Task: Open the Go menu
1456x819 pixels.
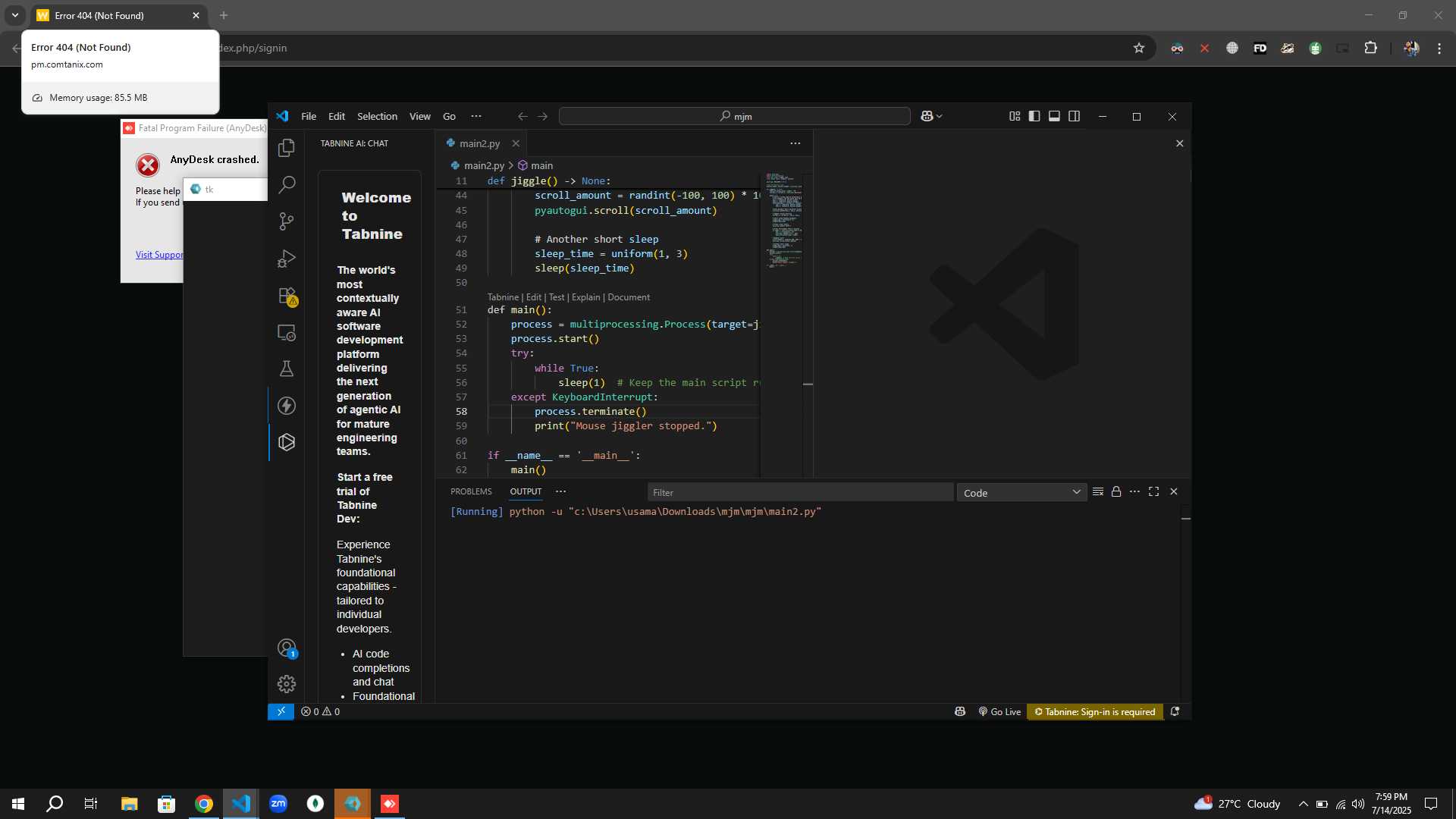Action: [449, 116]
